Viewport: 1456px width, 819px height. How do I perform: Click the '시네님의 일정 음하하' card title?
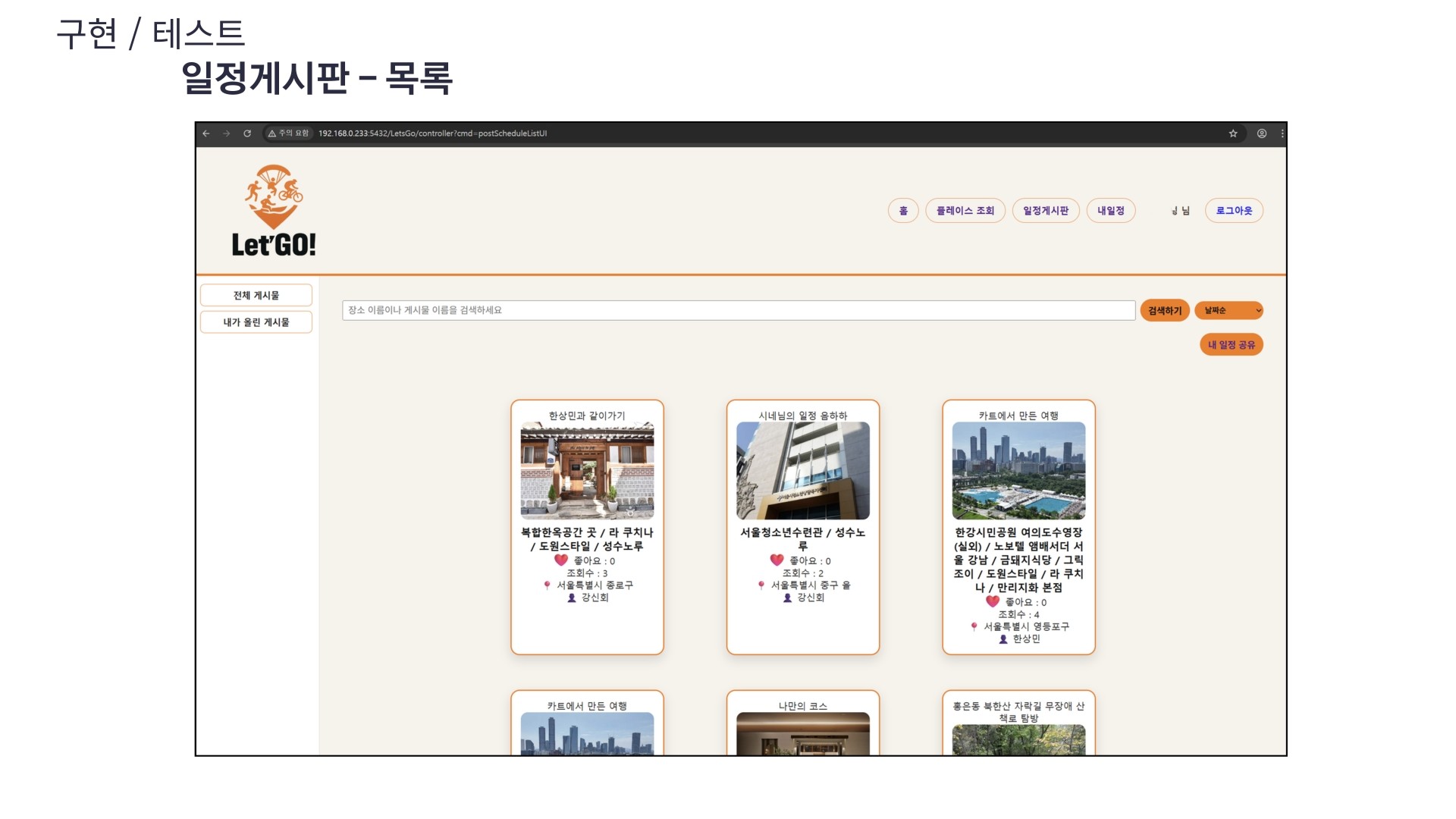(803, 416)
